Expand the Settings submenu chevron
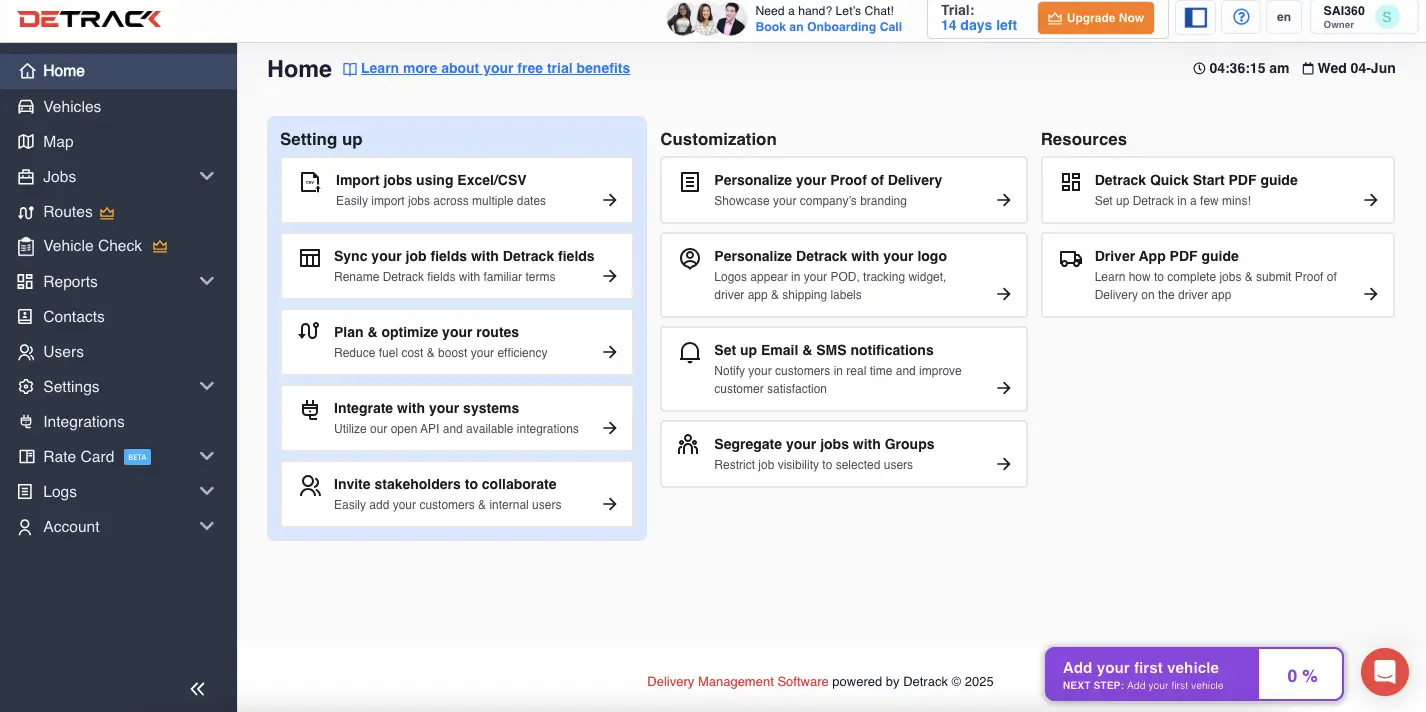This screenshot has height=712, width=1426. [207, 387]
